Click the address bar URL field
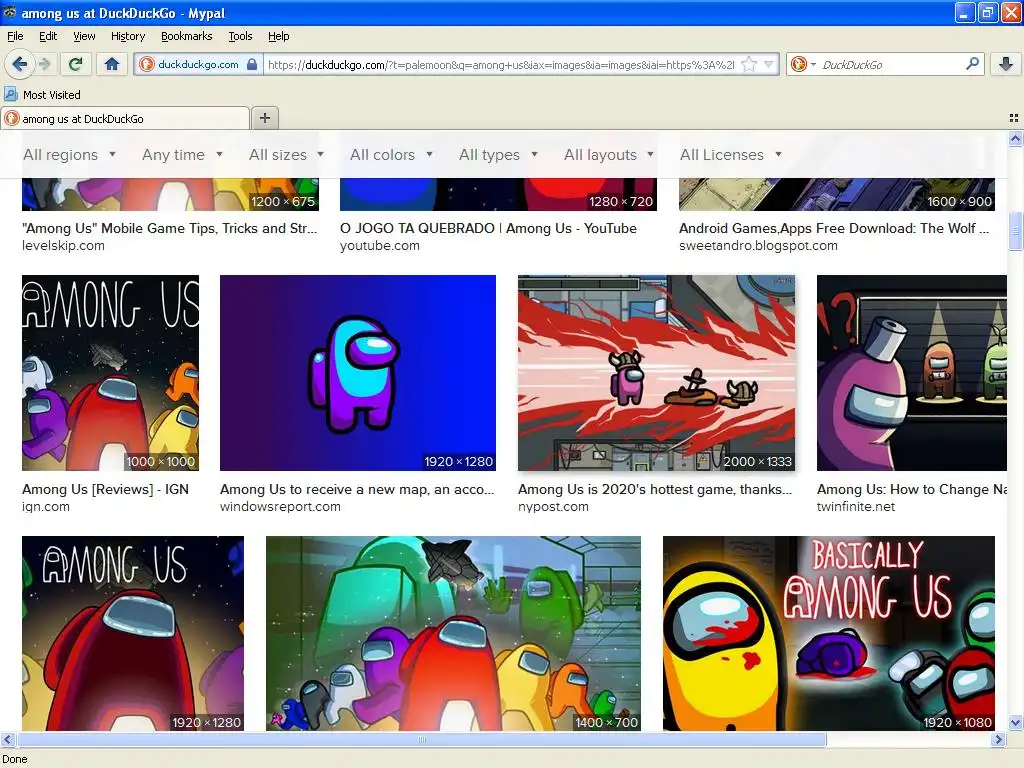Image resolution: width=1024 pixels, height=768 pixels. click(x=501, y=64)
